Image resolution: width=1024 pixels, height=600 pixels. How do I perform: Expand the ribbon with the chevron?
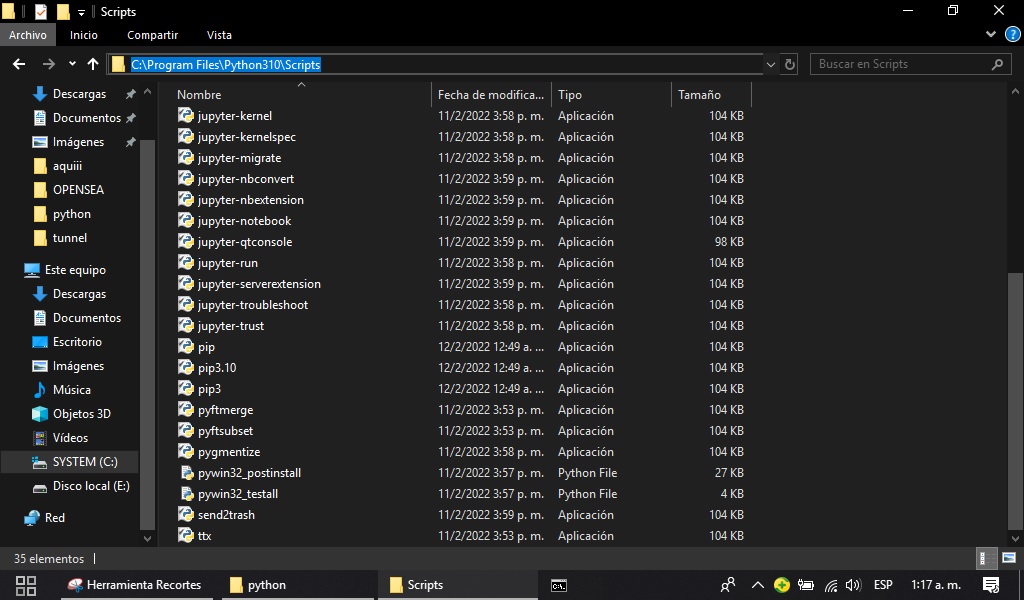(991, 35)
